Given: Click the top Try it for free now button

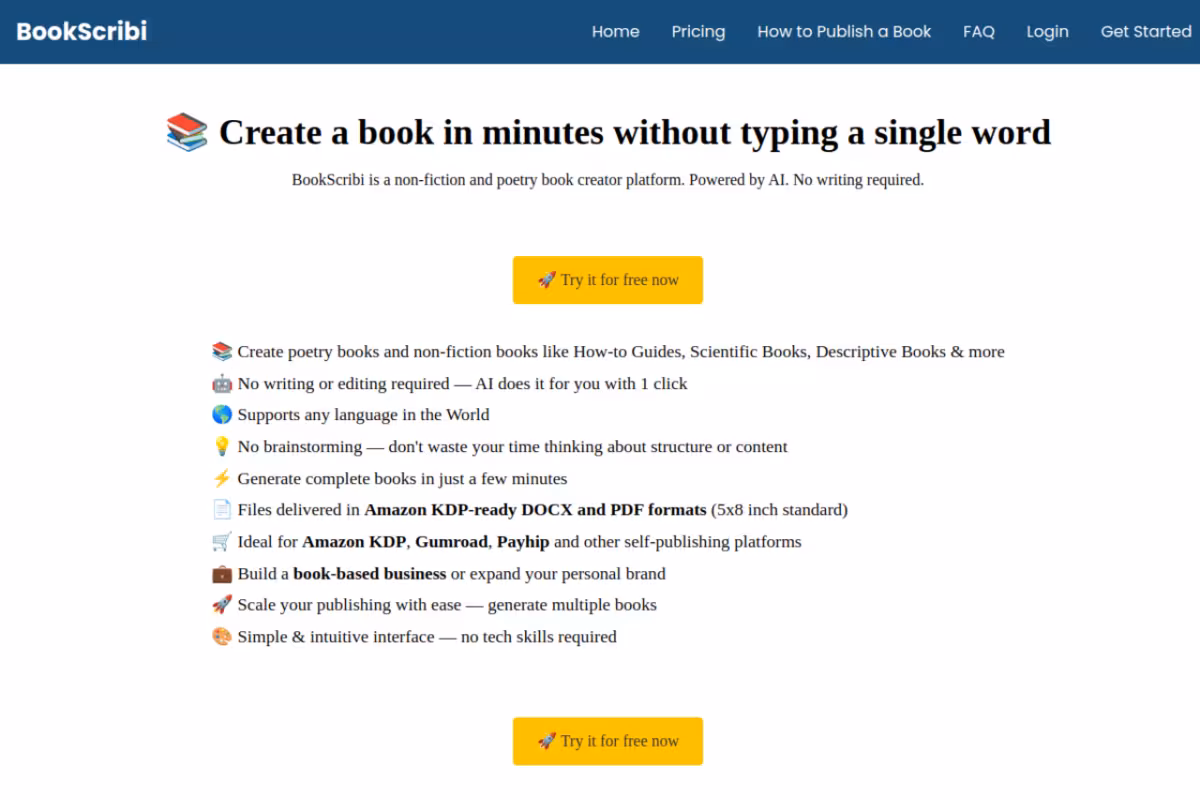Looking at the screenshot, I should coord(608,280).
